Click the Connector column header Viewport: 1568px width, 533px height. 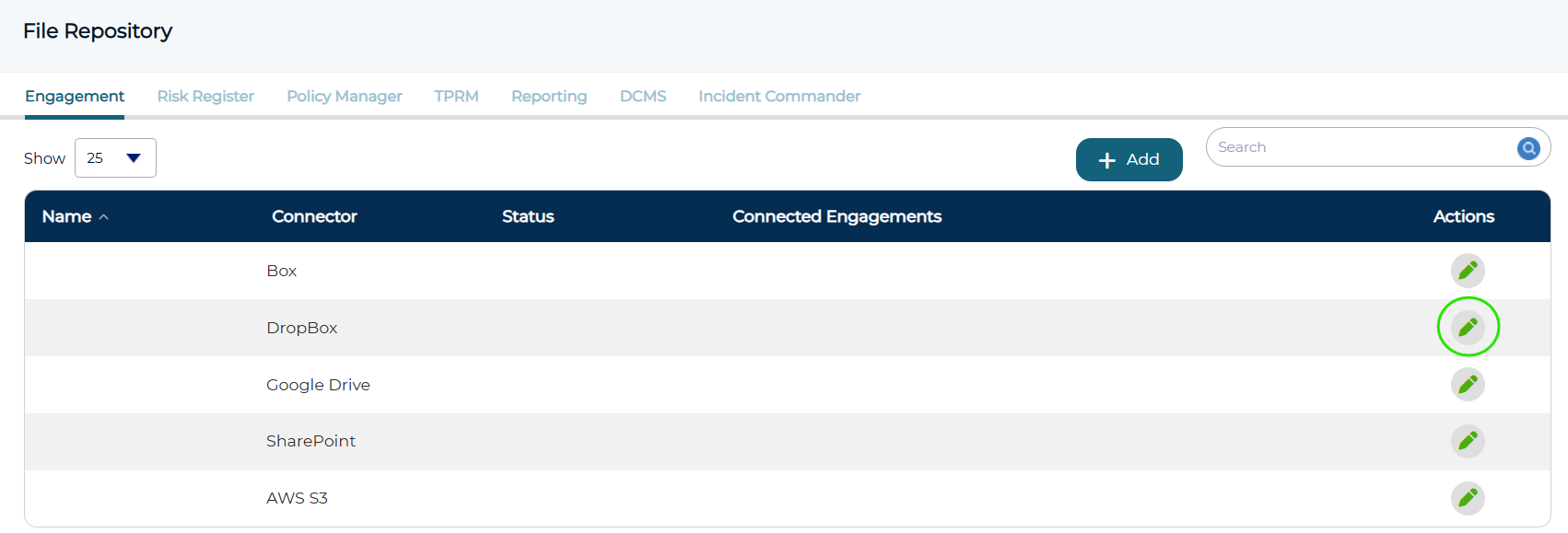314,216
